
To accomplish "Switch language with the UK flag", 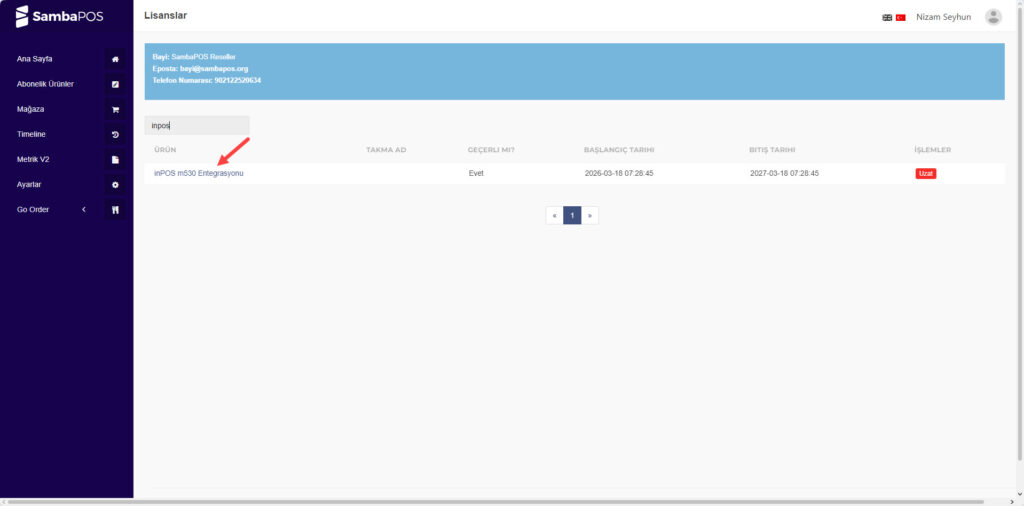I will point(887,18).
